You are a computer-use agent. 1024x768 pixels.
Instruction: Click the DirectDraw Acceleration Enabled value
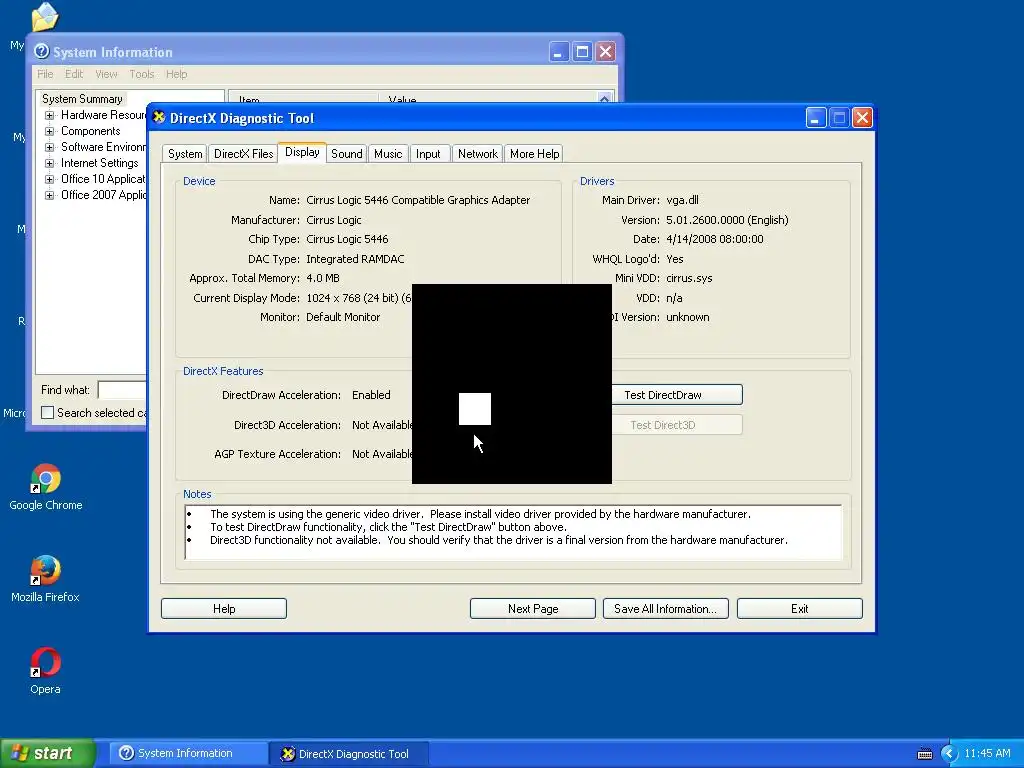[x=371, y=394]
